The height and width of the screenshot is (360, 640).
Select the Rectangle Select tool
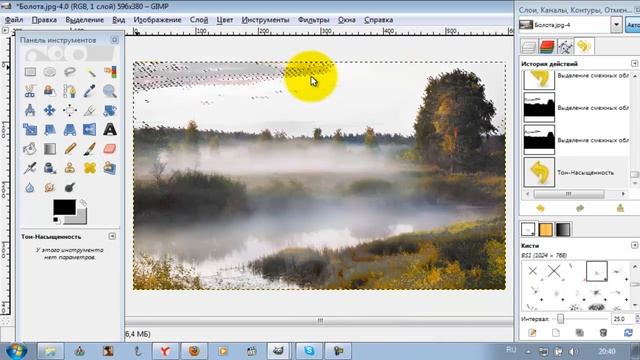[30, 72]
